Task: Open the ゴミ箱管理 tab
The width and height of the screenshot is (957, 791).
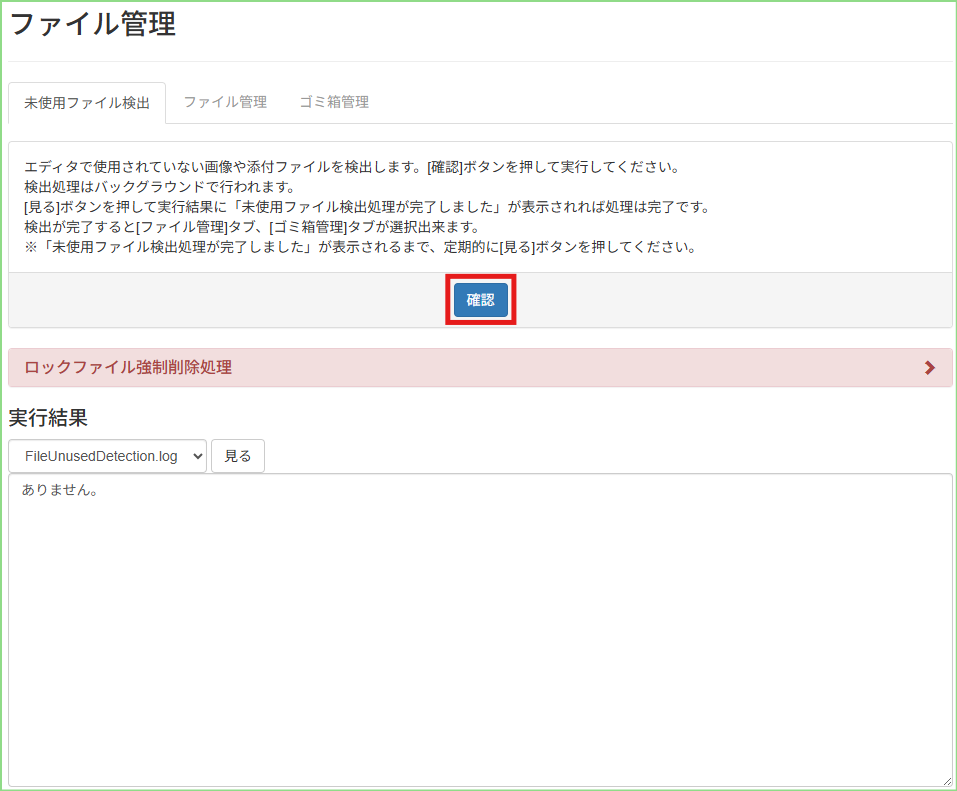Action: coord(334,102)
